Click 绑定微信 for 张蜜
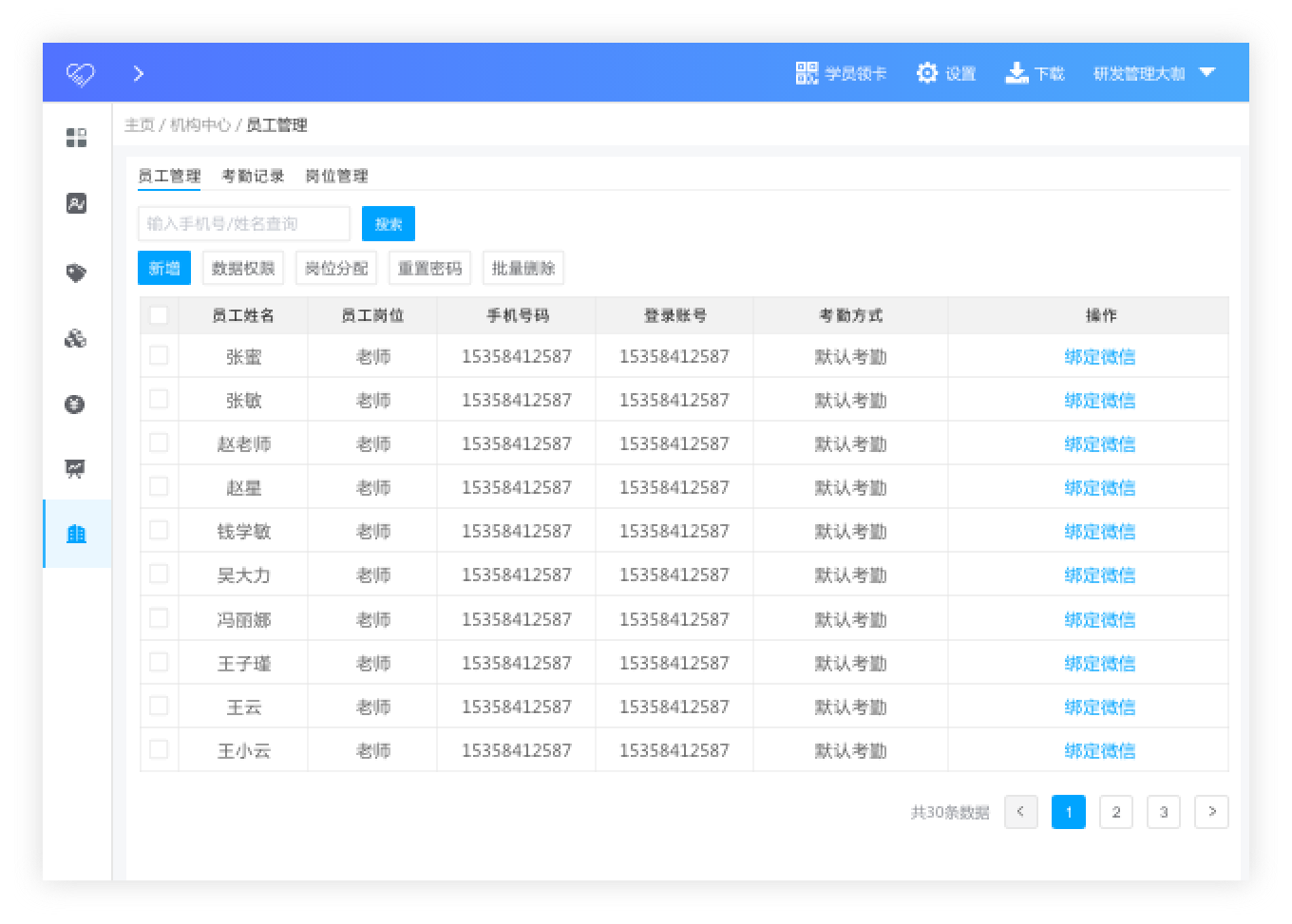 (1100, 357)
